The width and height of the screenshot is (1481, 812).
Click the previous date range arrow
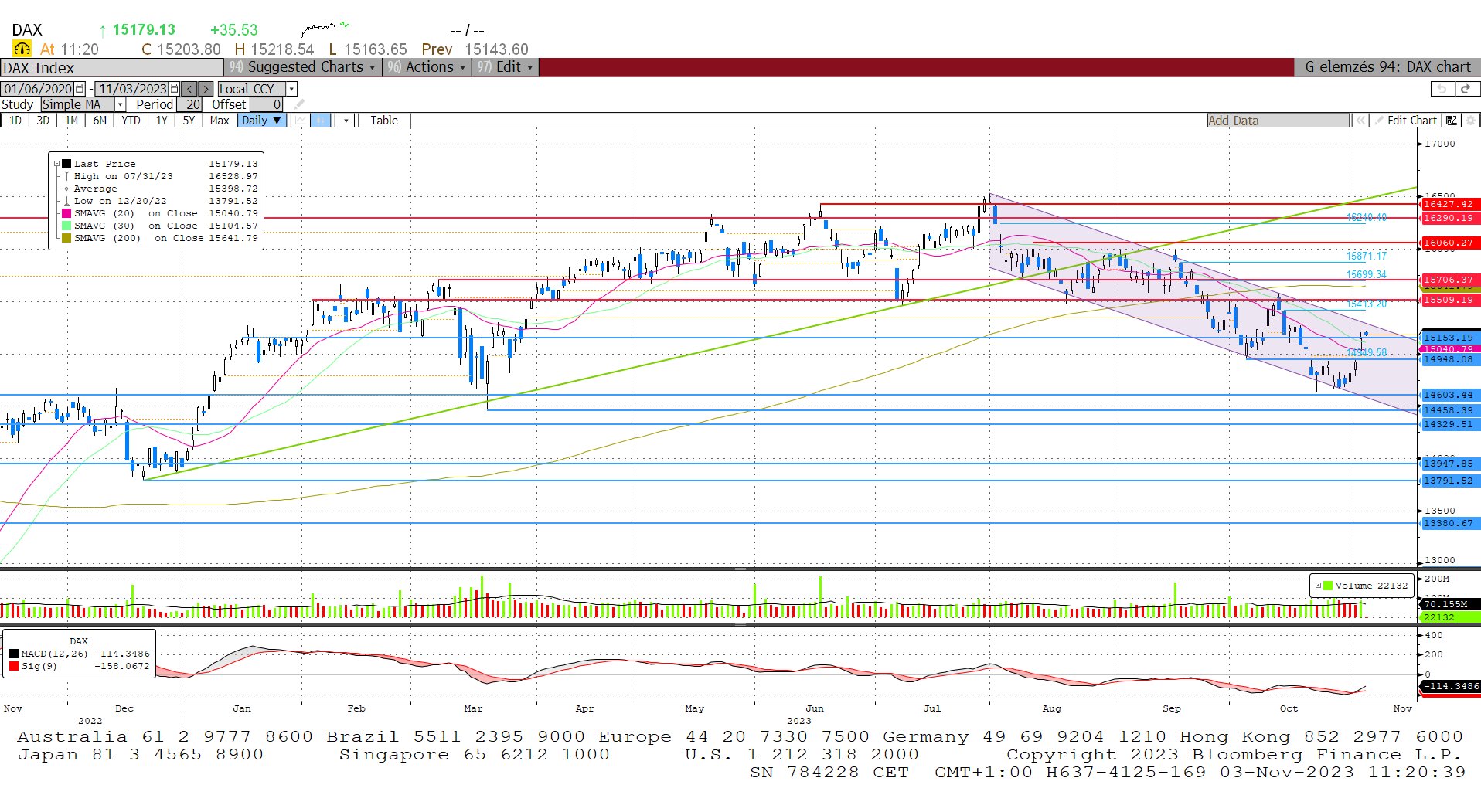pyautogui.click(x=189, y=89)
